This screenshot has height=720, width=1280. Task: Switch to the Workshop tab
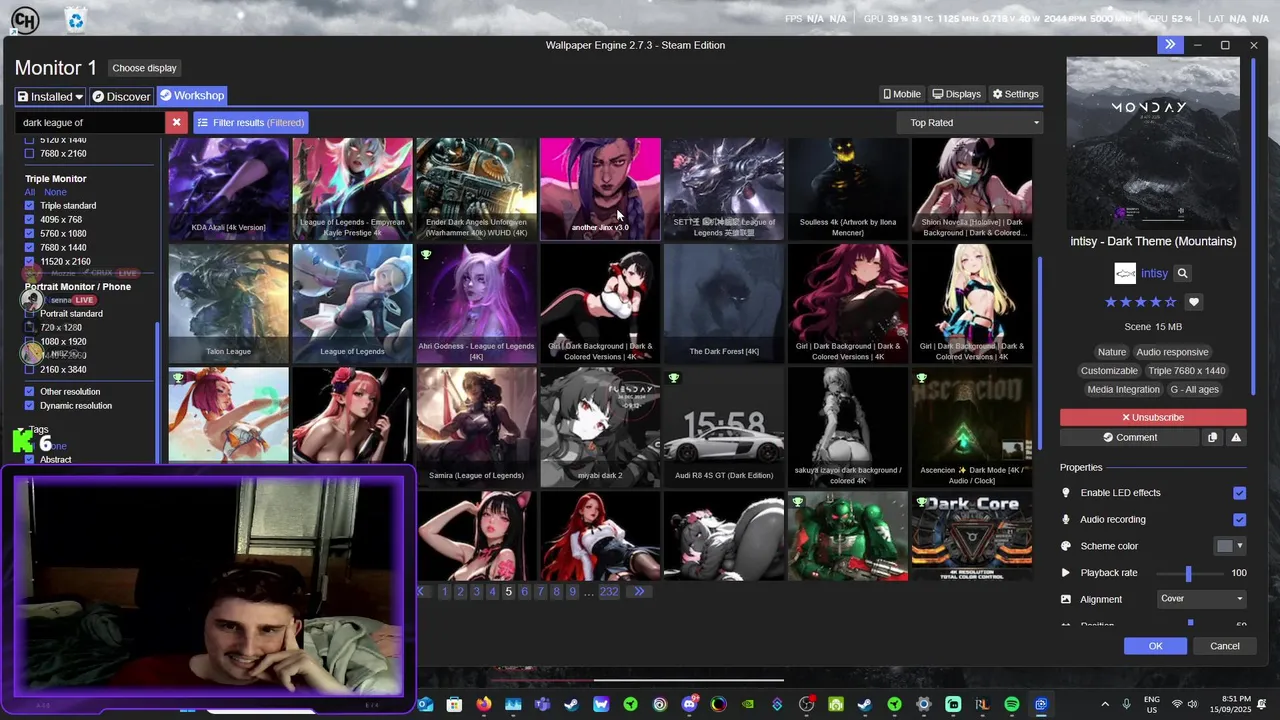191,96
